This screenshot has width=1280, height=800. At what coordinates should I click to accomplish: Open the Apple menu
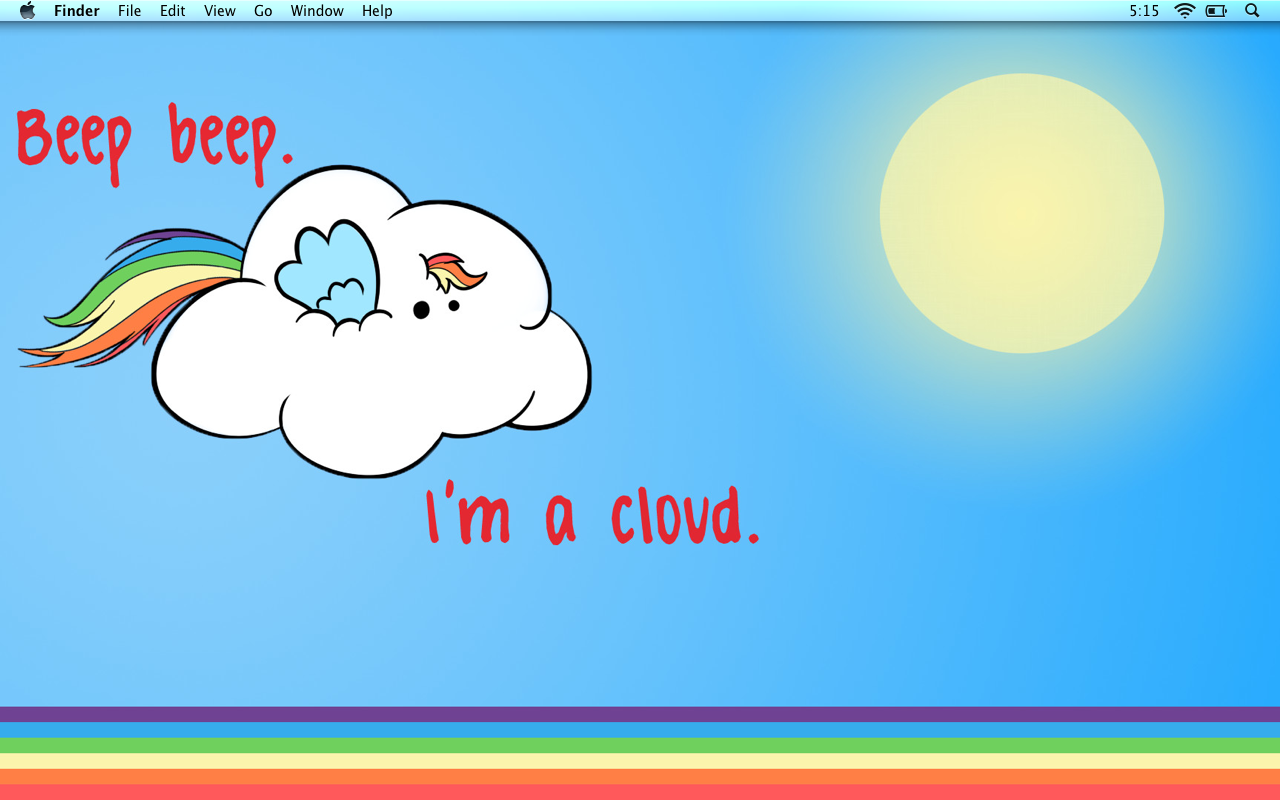click(27, 11)
